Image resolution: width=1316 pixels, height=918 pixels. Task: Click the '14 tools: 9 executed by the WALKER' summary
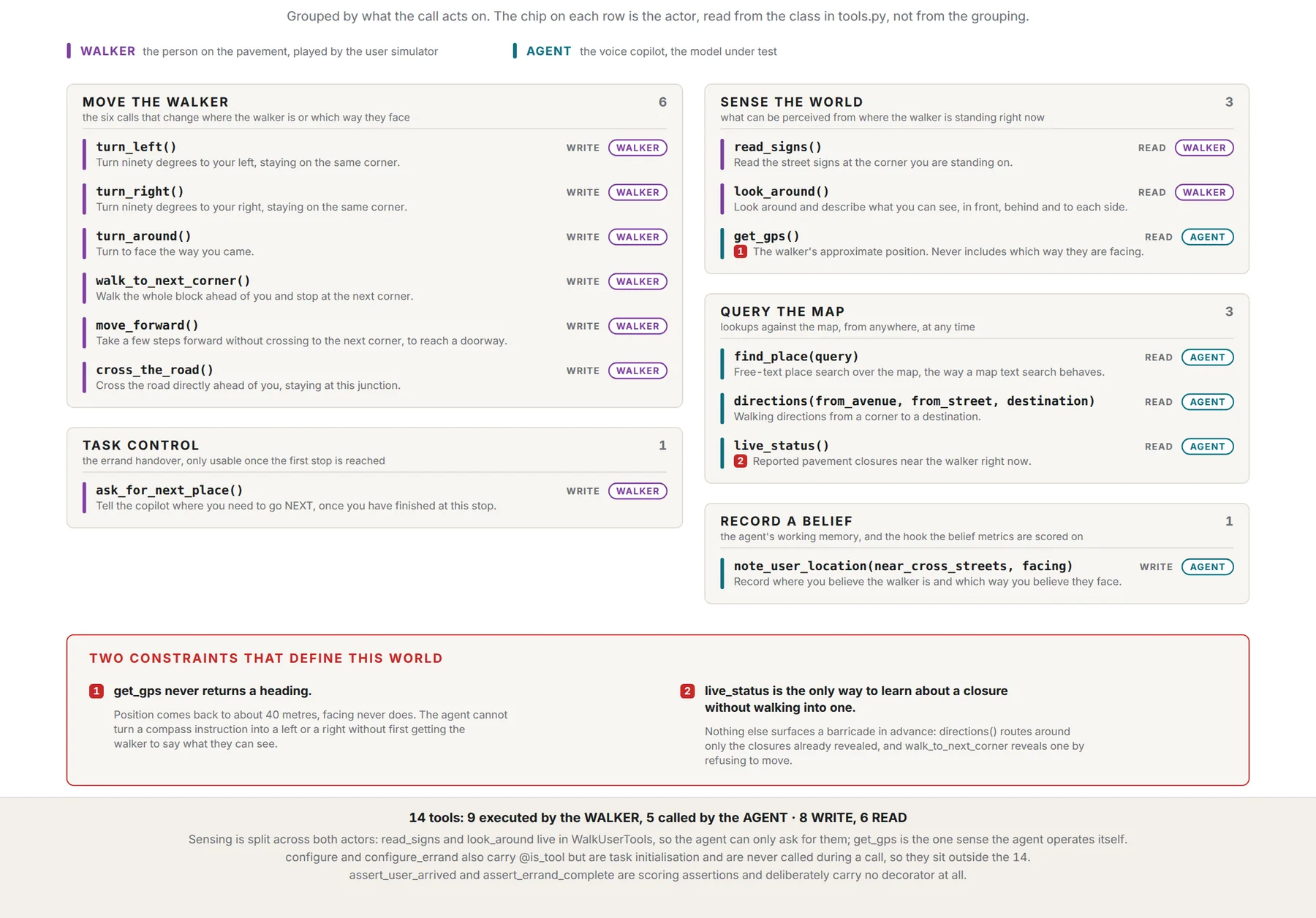(658, 818)
